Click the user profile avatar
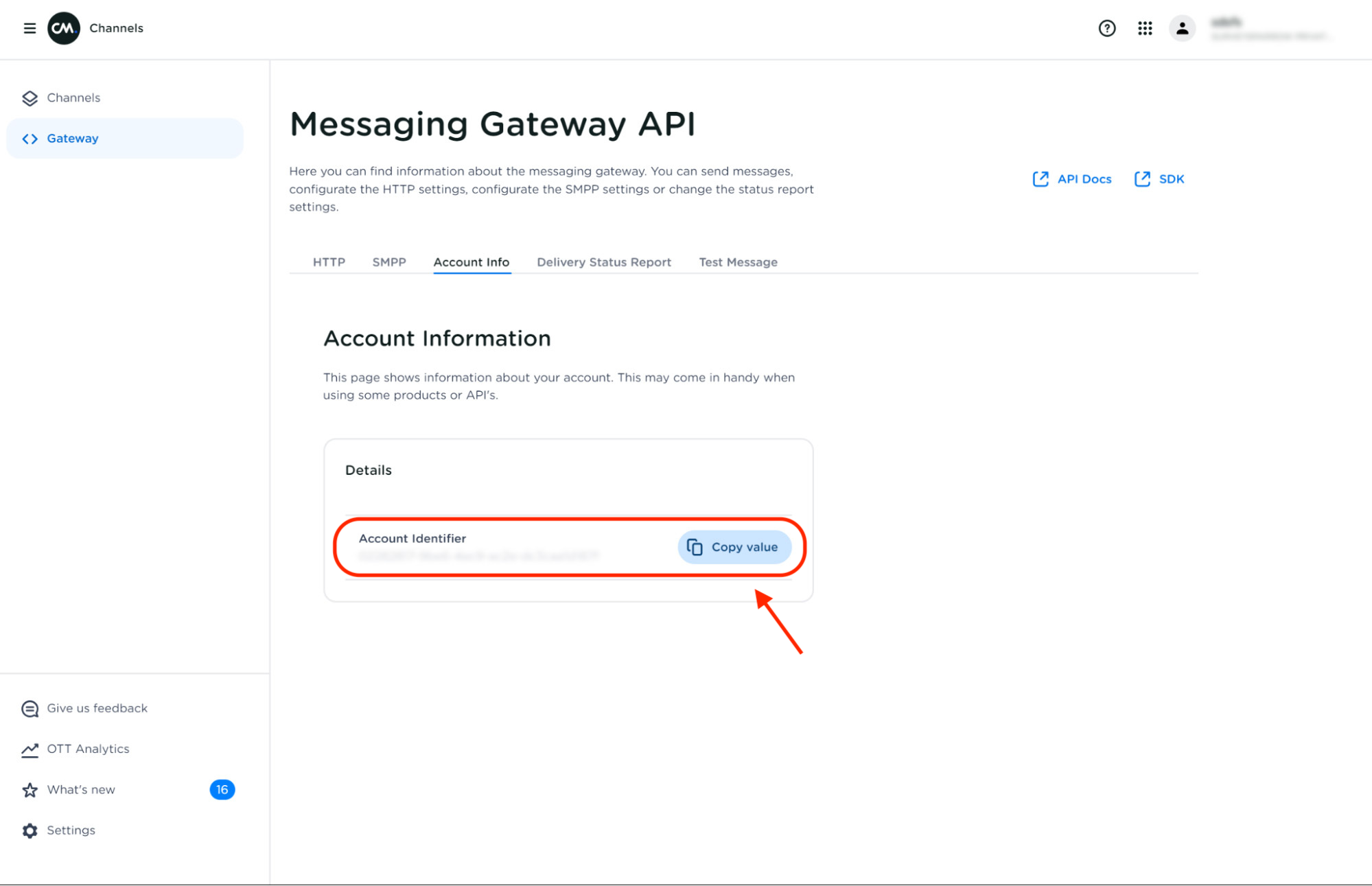 click(1182, 28)
